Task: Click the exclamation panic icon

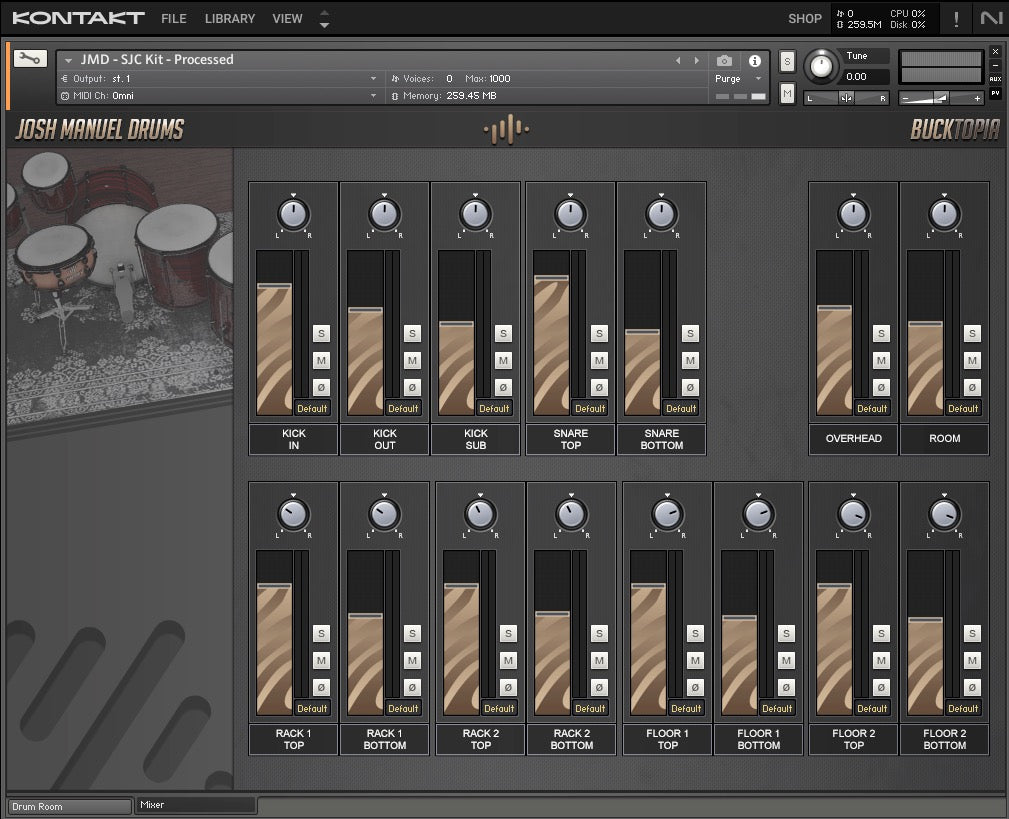Action: (x=956, y=18)
